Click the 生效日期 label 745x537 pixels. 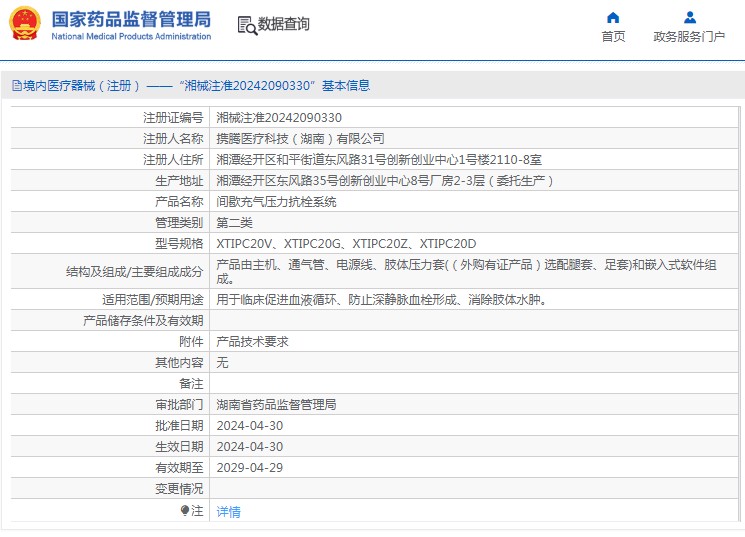(x=179, y=447)
